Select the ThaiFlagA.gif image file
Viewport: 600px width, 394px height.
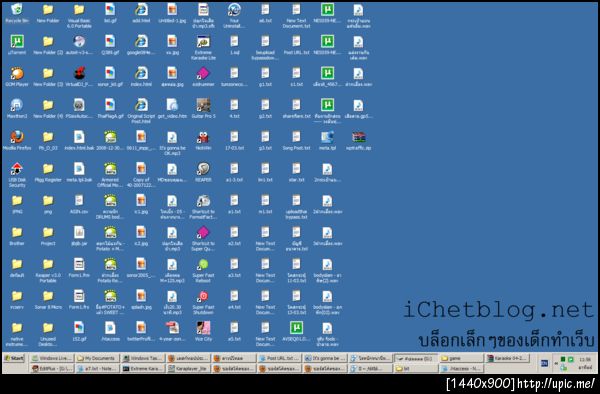coord(110,108)
